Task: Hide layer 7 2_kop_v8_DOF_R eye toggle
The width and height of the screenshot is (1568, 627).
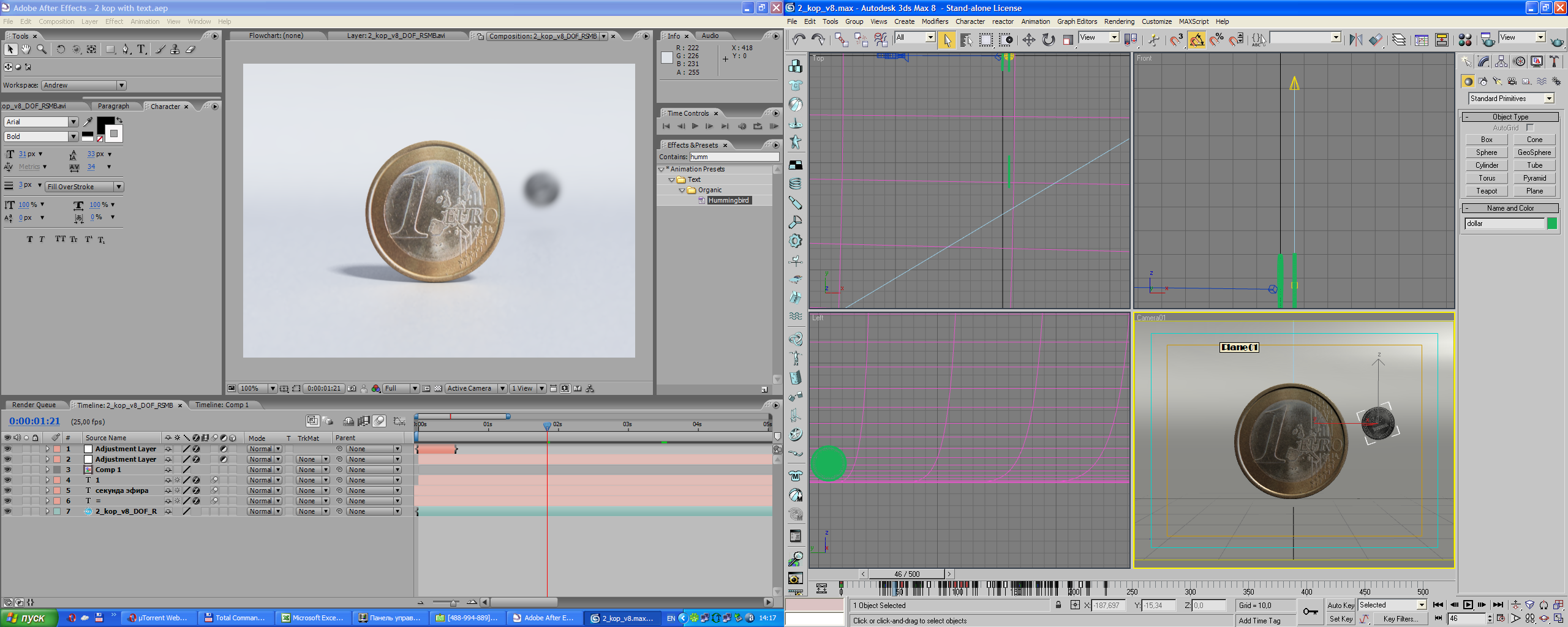Action: pos(7,511)
